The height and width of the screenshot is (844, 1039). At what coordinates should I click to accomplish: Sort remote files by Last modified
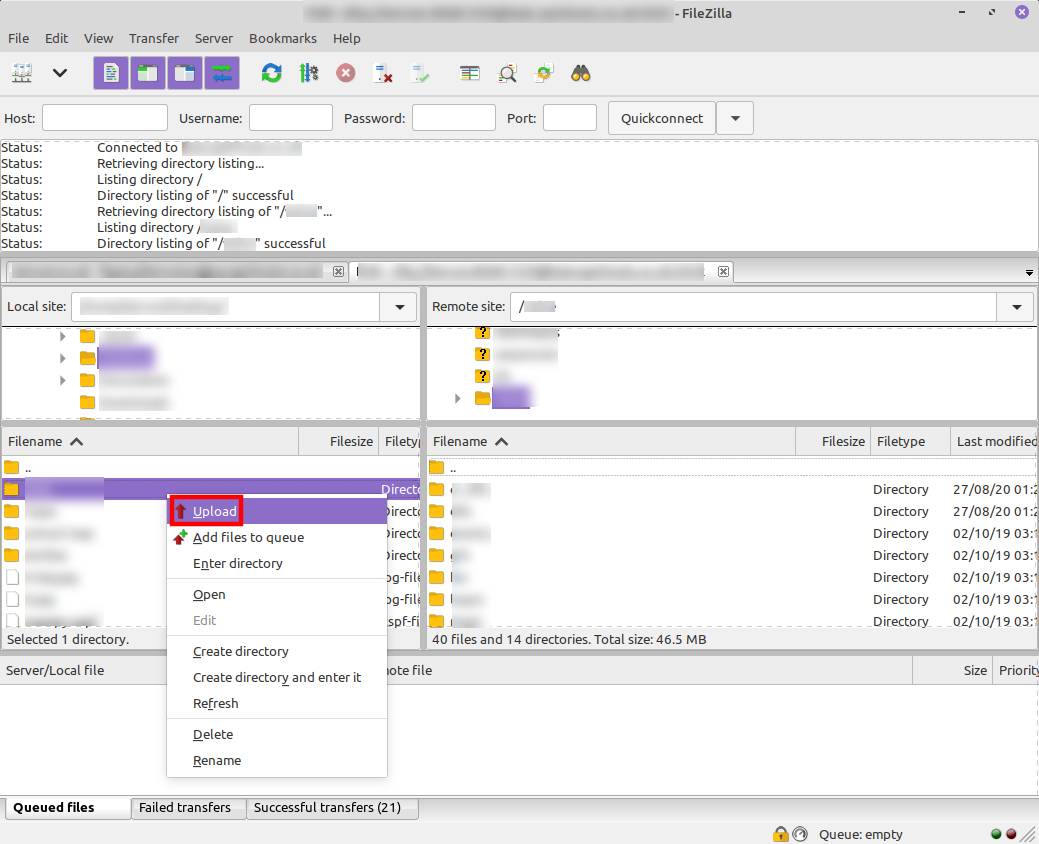[994, 441]
